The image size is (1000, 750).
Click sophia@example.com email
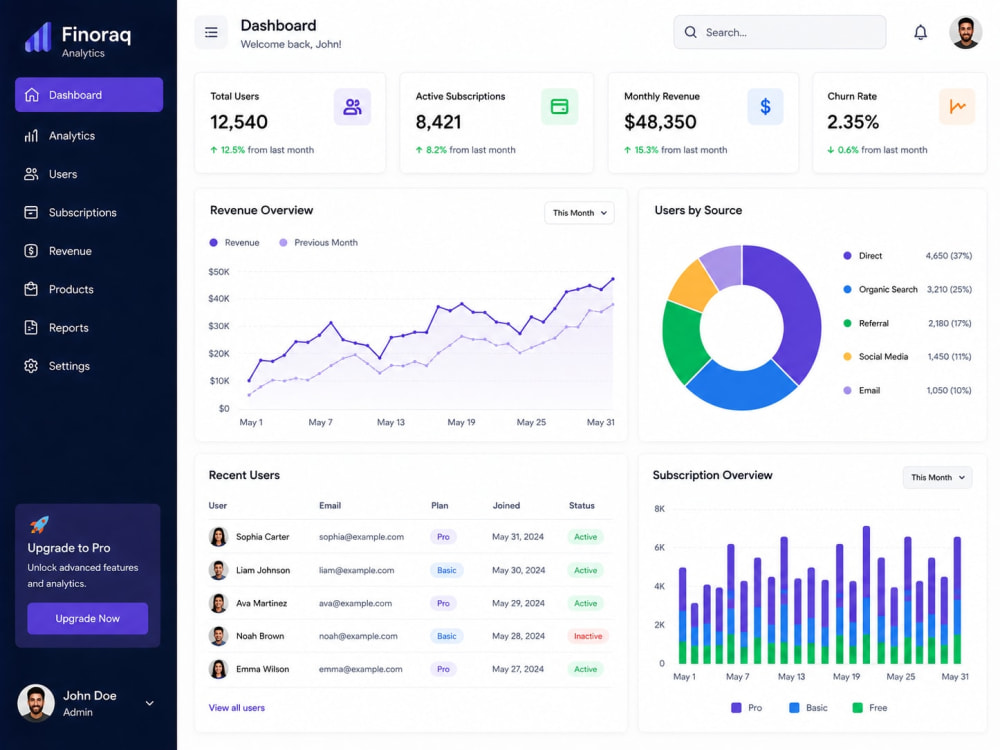(361, 537)
